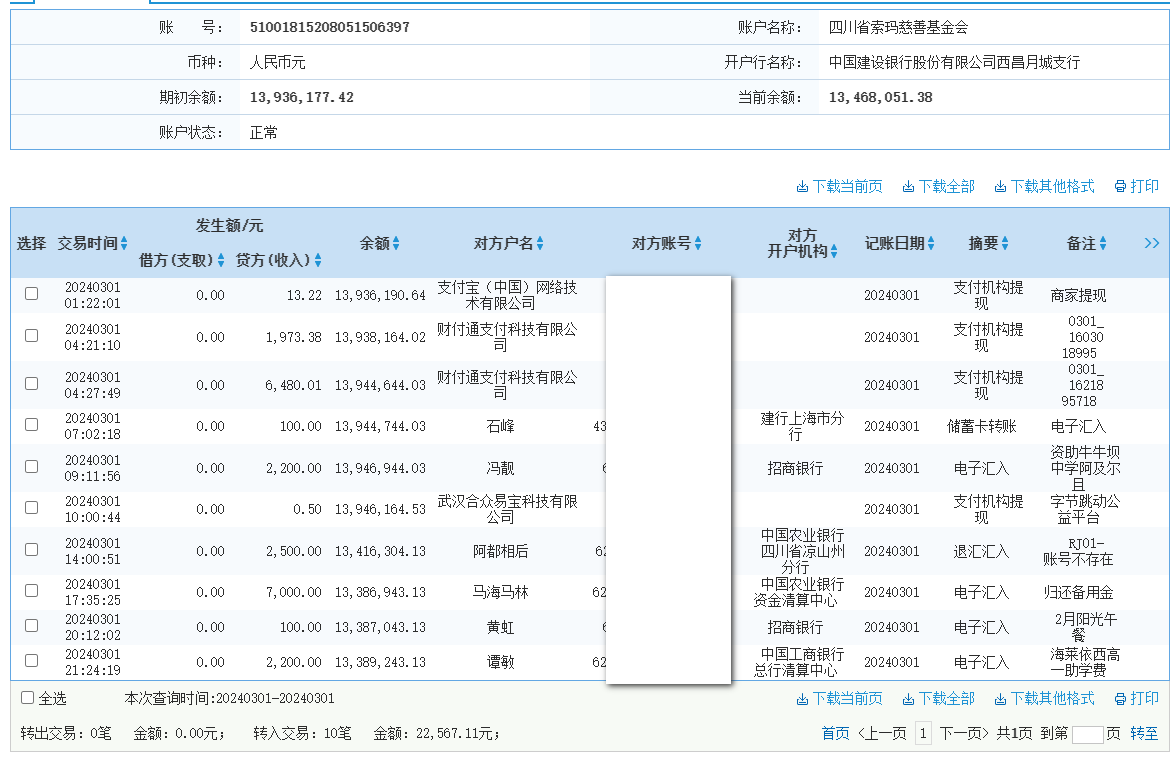The image size is (1176, 758).
Task: Toggle the 全选 select-all checkbox
Action: tap(28, 698)
